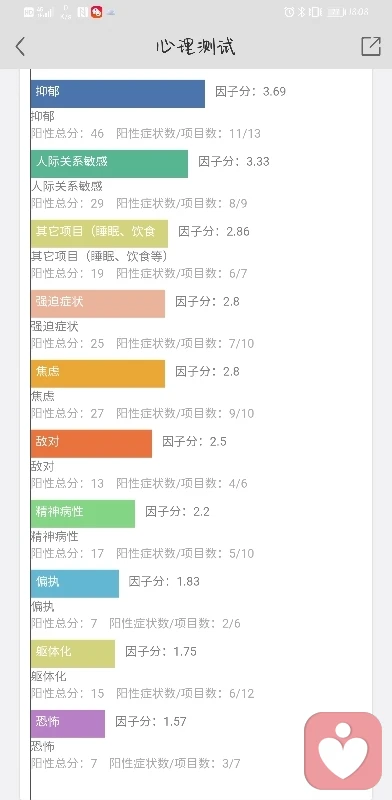This screenshot has width=392, height=800.
Task: Tap the back arrow icon
Action: tap(20, 46)
